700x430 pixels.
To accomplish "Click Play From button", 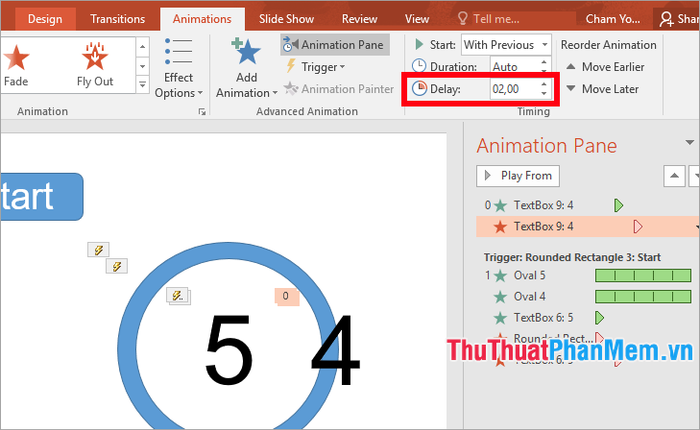I will [518, 175].
